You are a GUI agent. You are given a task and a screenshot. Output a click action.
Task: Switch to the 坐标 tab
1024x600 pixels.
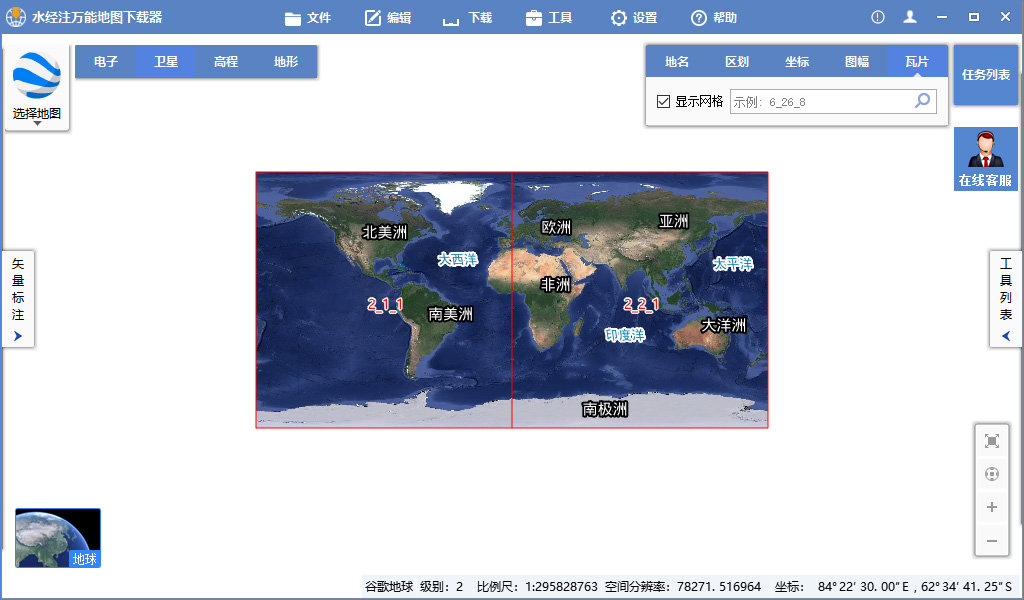click(797, 61)
